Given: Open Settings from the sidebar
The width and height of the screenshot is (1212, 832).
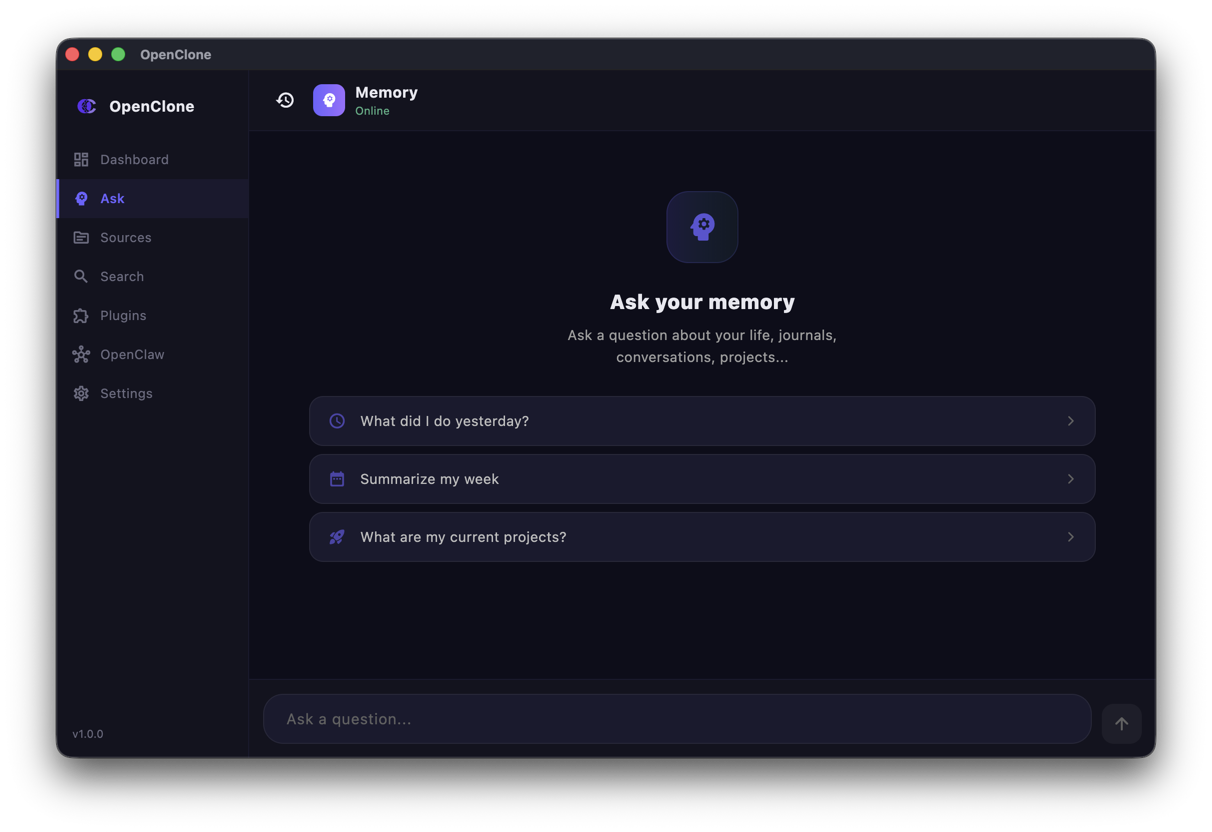Looking at the screenshot, I should pos(126,393).
